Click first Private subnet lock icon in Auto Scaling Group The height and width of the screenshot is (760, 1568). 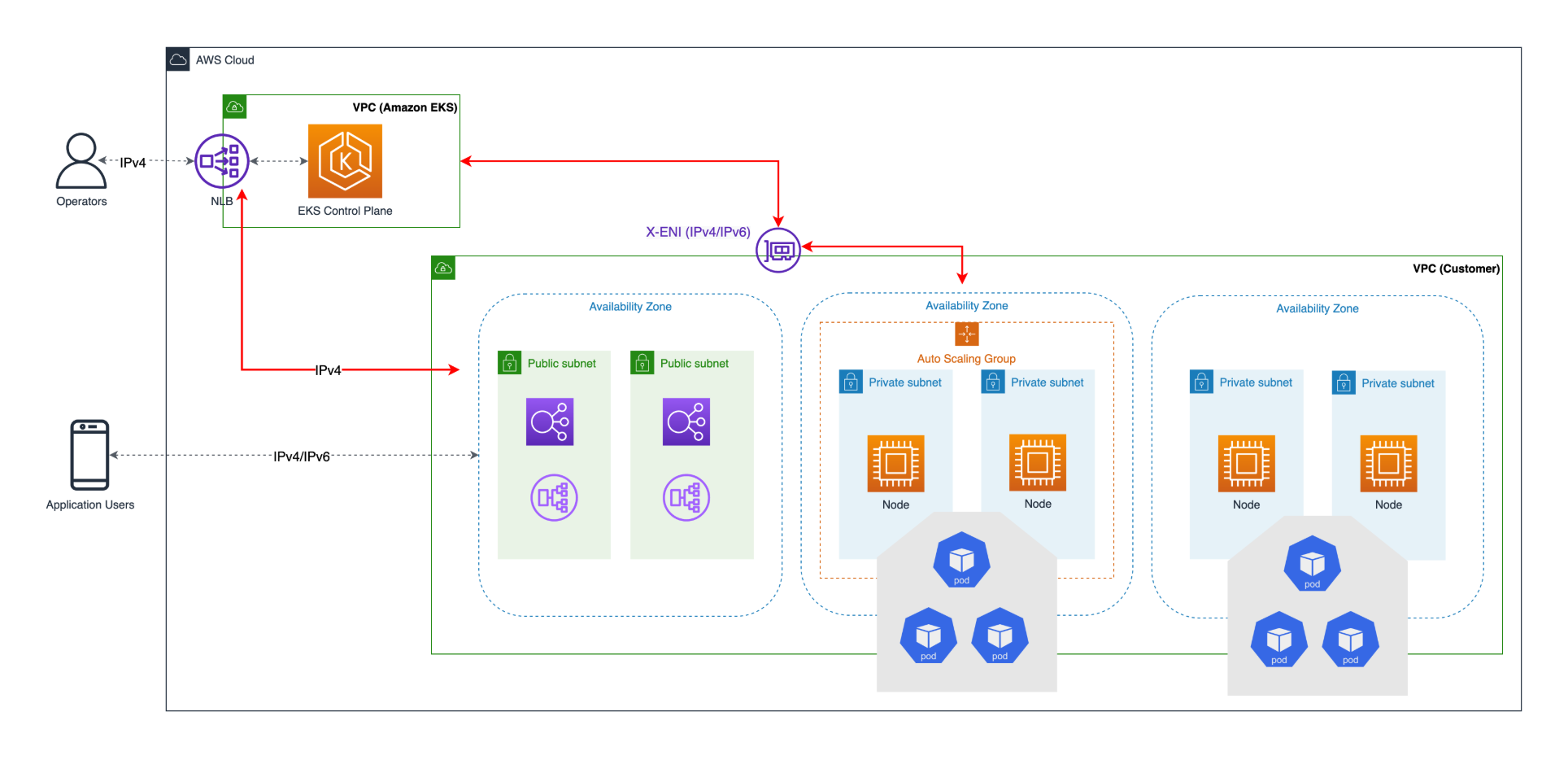pyautogui.click(x=851, y=382)
